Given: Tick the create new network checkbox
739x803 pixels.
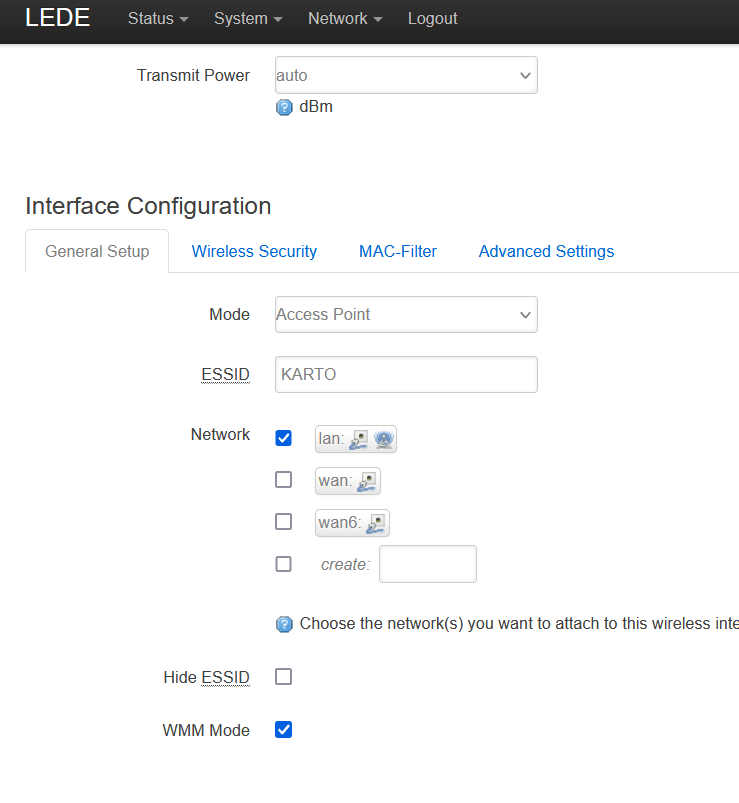Looking at the screenshot, I should coord(284,564).
